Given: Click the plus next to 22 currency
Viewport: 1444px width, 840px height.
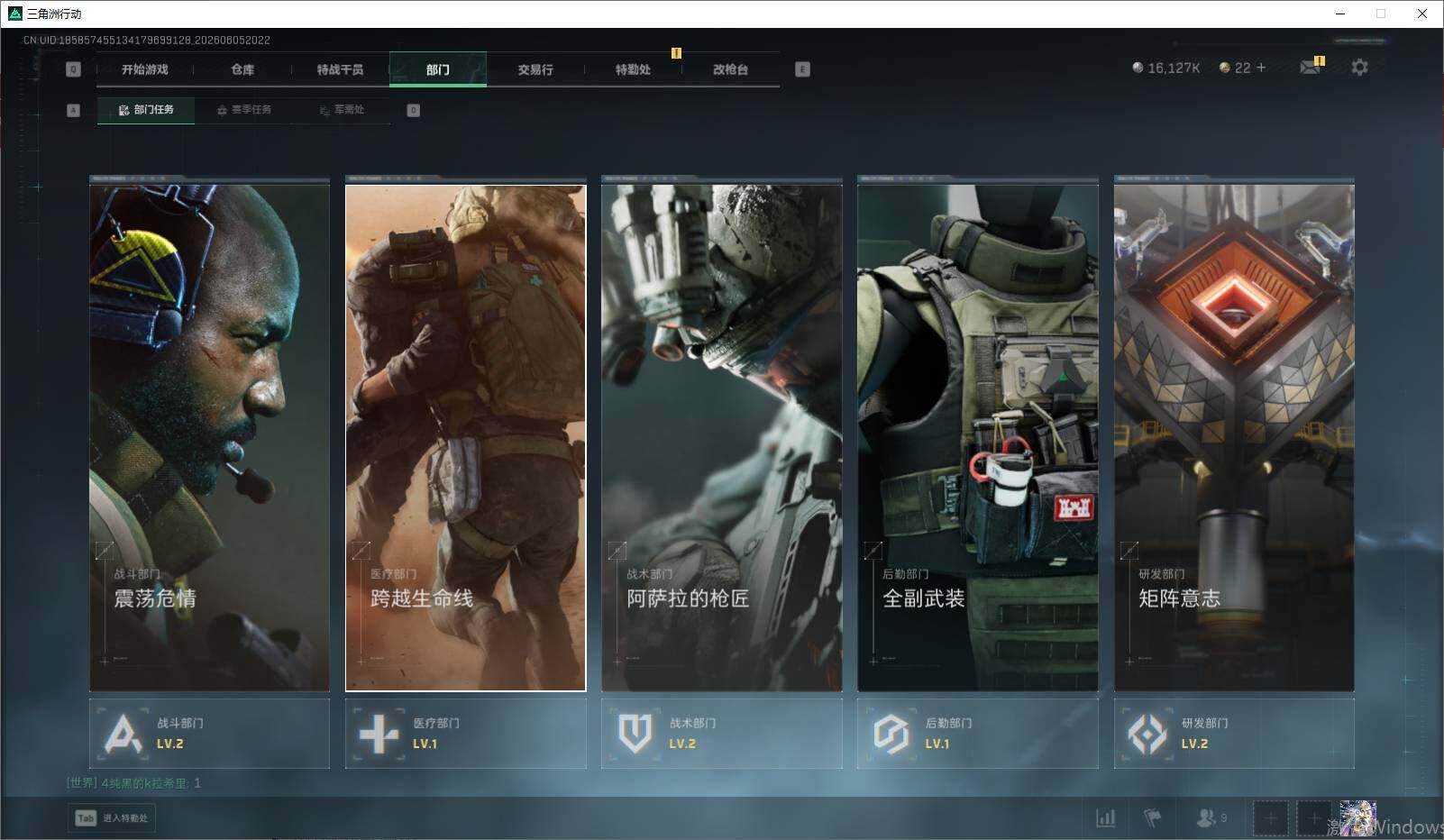Looking at the screenshot, I should 1260,68.
